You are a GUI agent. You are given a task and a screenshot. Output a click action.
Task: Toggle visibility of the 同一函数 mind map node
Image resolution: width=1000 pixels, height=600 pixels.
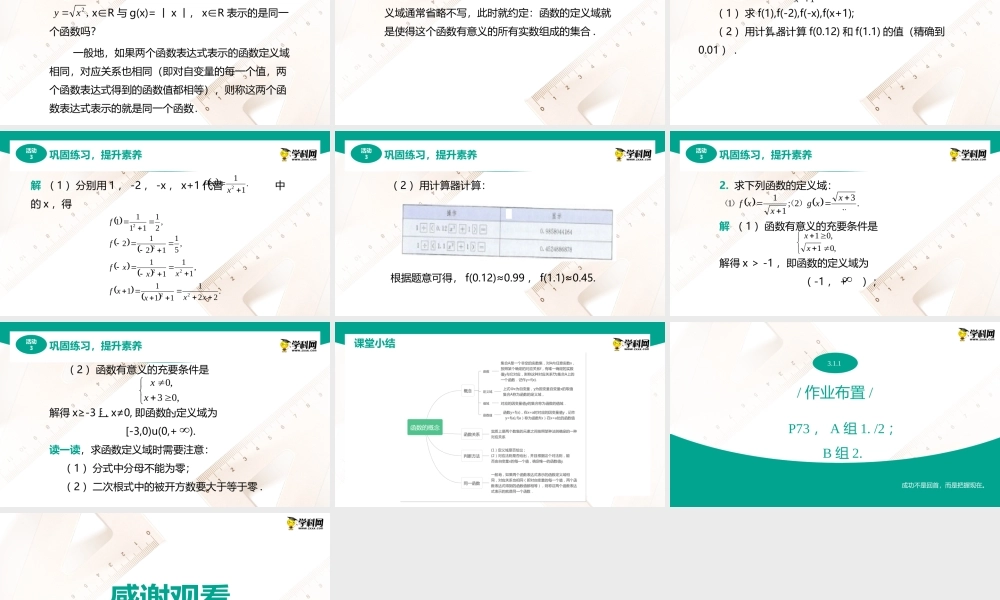pyautogui.click(x=471, y=482)
